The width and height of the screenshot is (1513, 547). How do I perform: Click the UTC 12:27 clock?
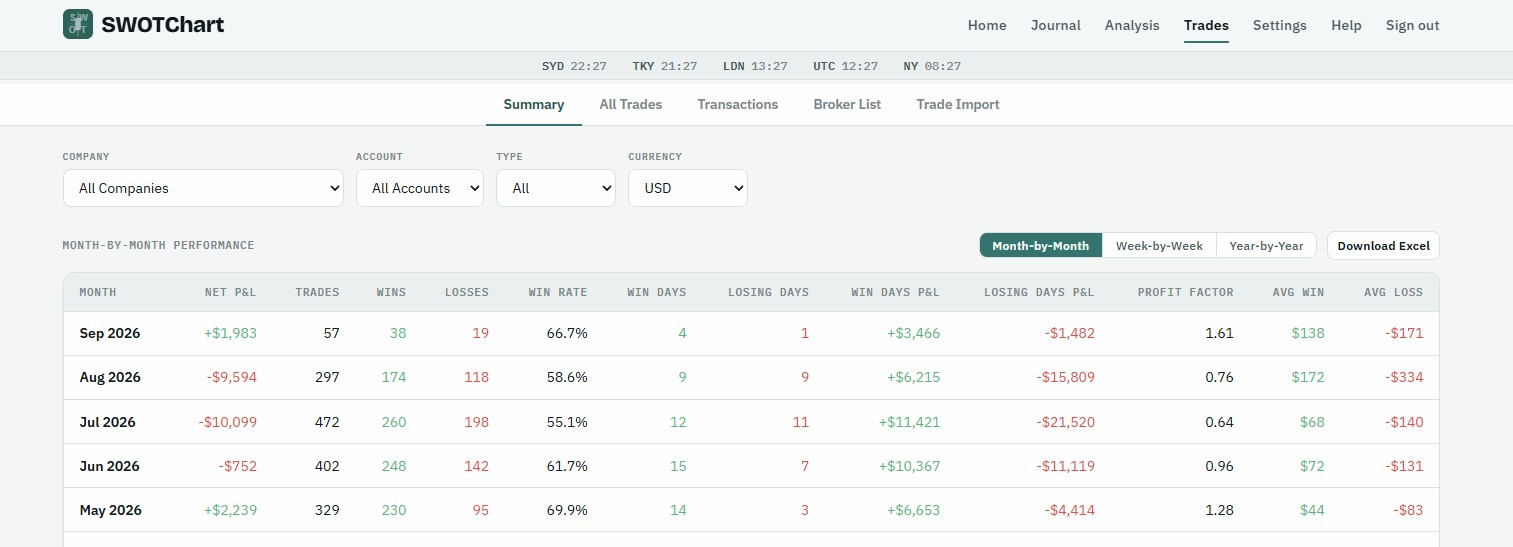coord(846,66)
